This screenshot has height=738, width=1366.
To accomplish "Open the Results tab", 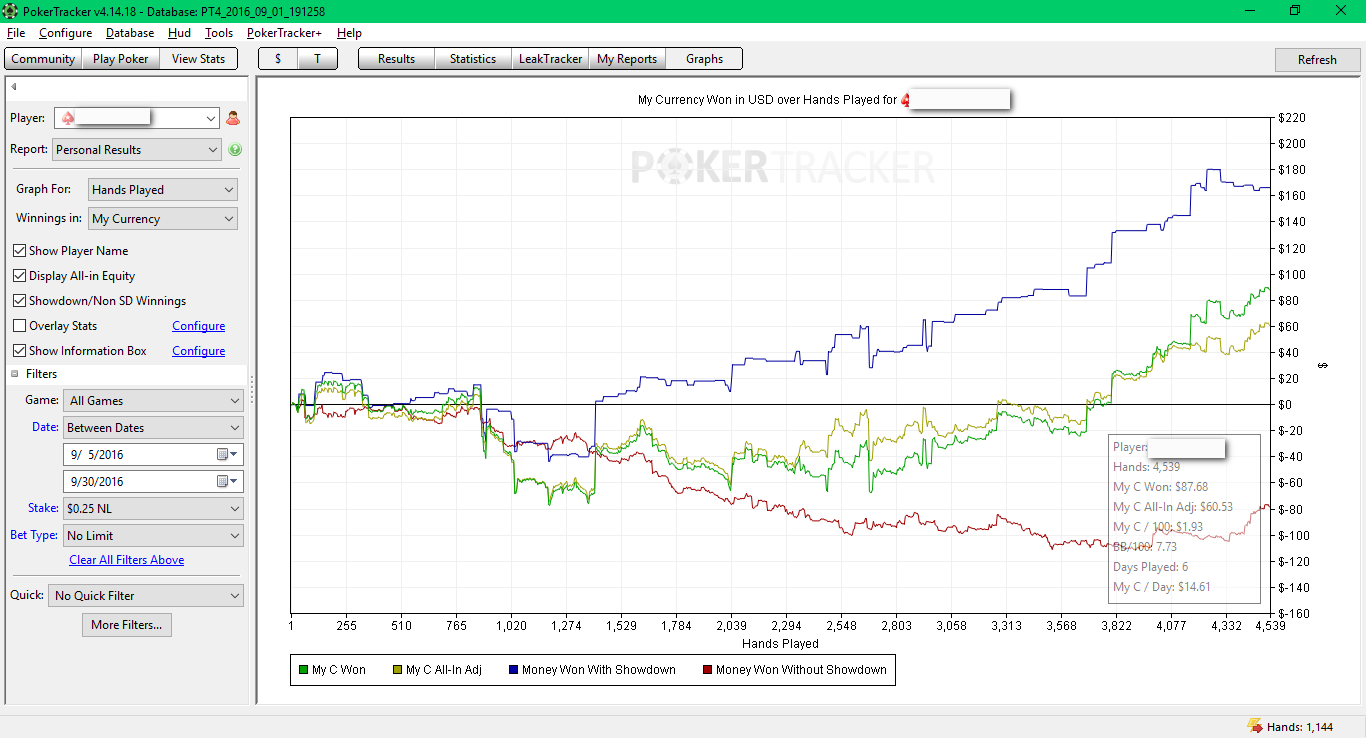I will tap(397, 59).
